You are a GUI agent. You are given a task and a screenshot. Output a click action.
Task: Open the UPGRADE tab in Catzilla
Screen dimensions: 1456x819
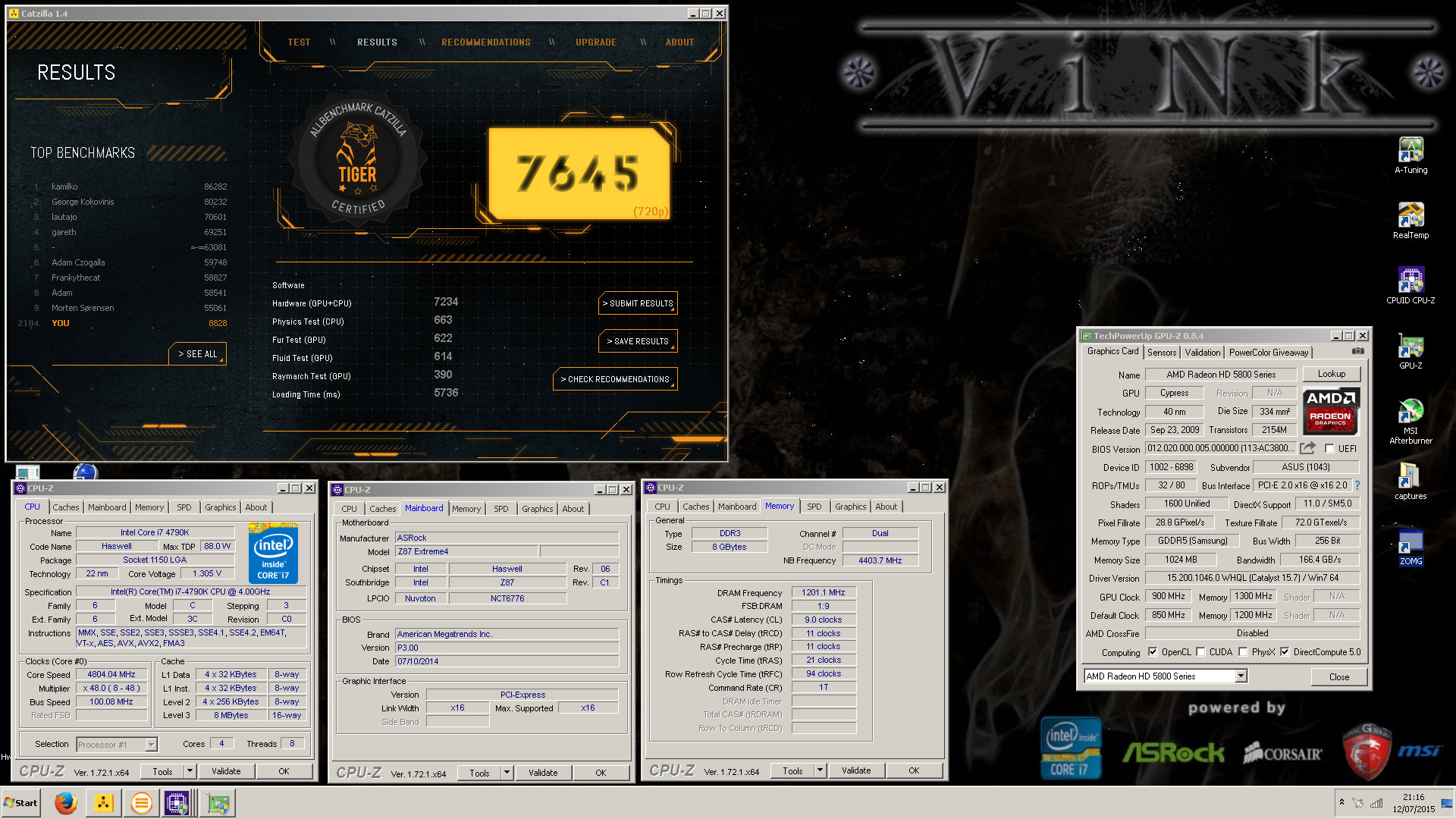pyautogui.click(x=596, y=42)
